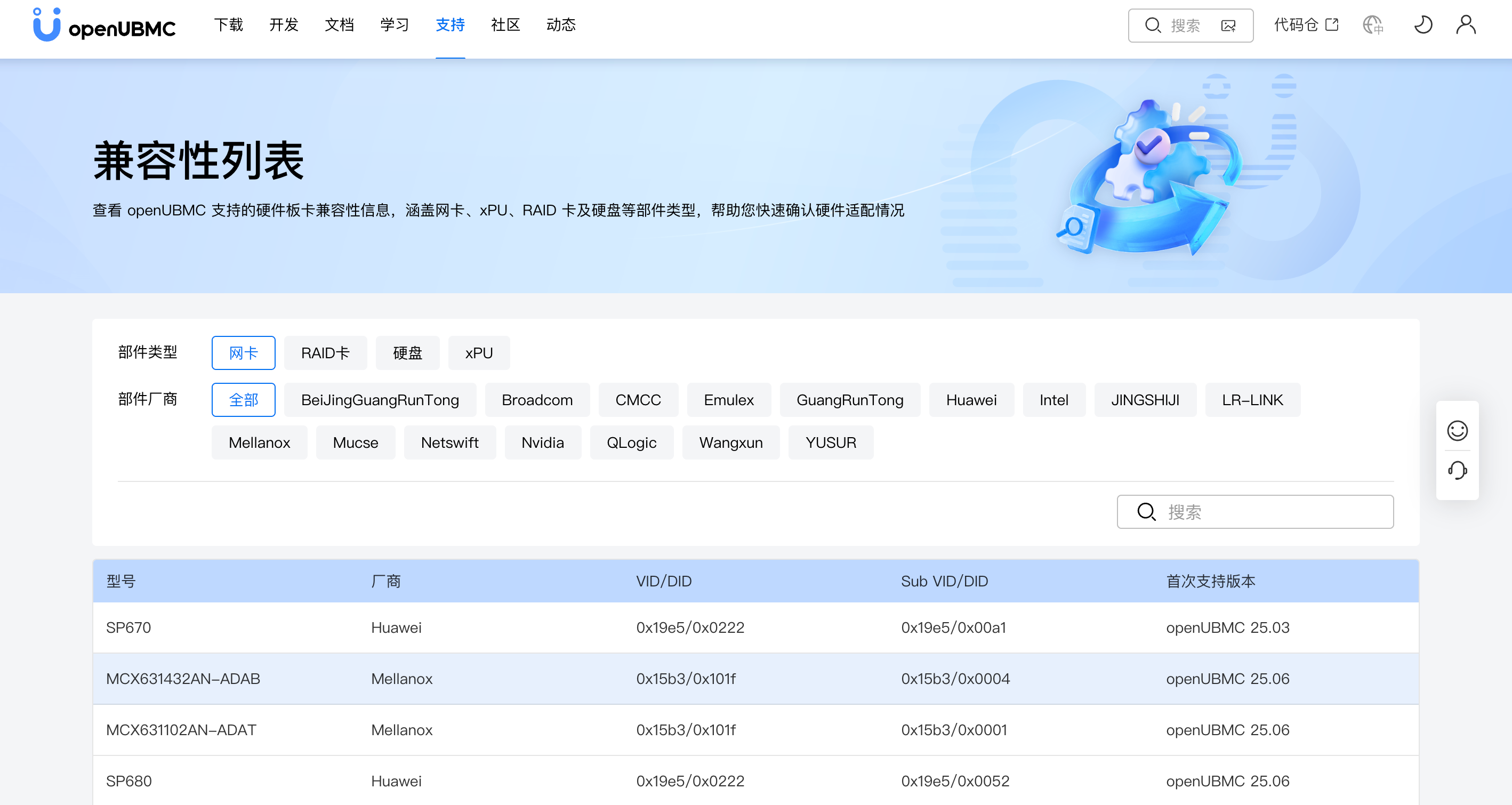Filter by Intel vendor
Viewport: 1512px width, 805px height.
click(x=1053, y=399)
